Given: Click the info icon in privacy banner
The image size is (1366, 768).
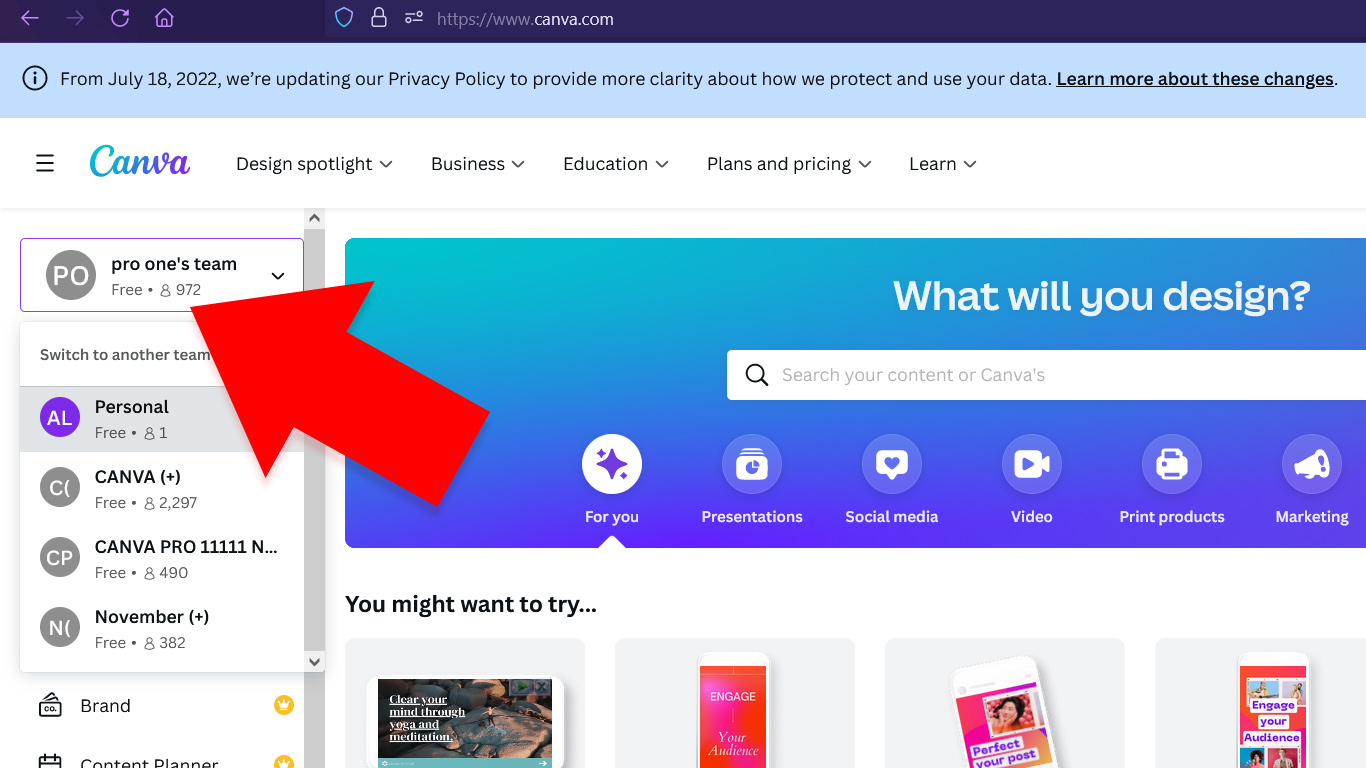Looking at the screenshot, I should (35, 79).
